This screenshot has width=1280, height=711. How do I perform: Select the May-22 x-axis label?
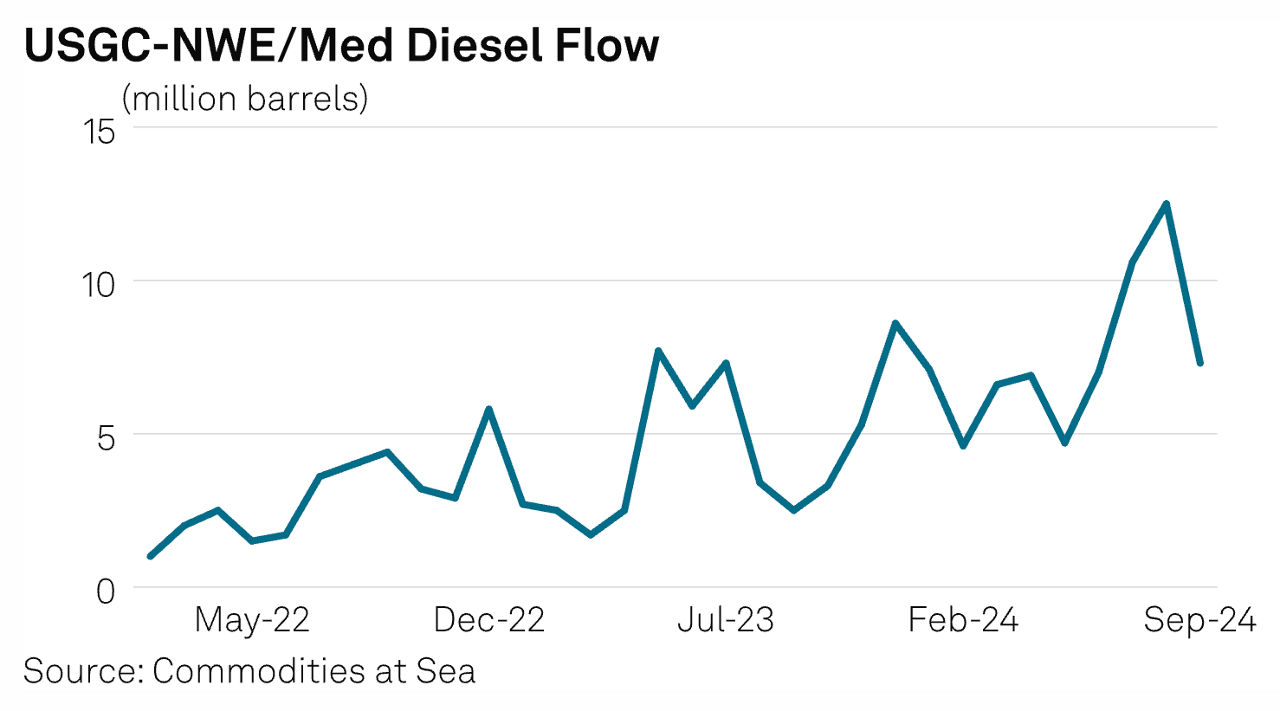252,621
